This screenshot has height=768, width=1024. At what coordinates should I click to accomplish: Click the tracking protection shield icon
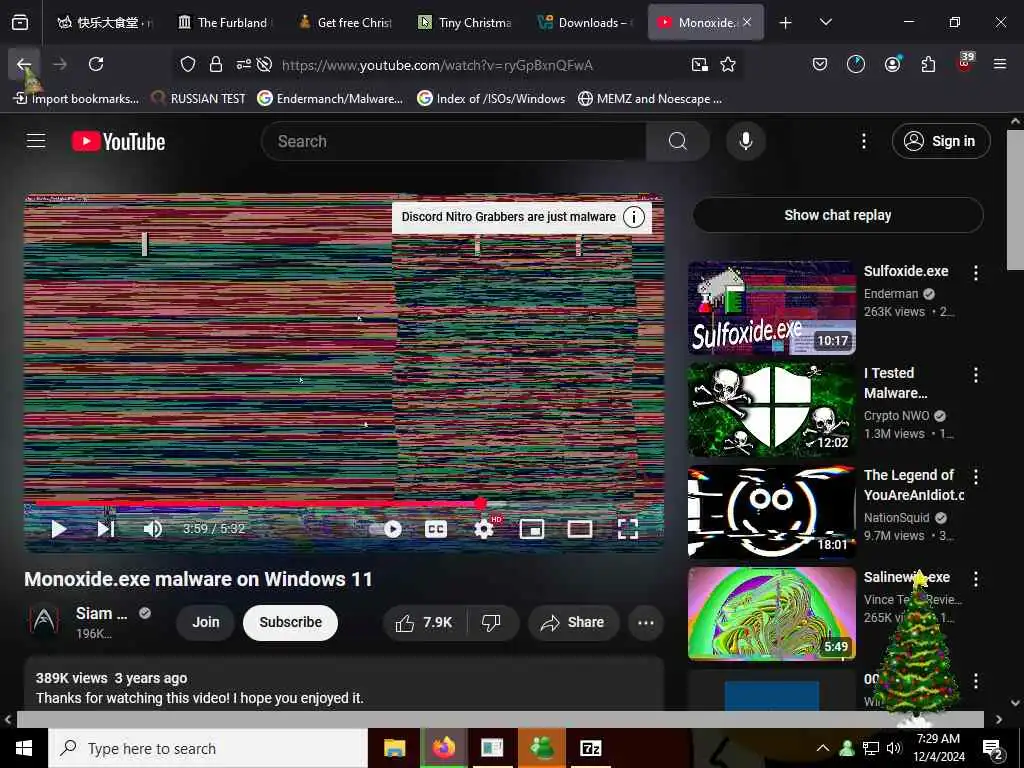click(188, 64)
